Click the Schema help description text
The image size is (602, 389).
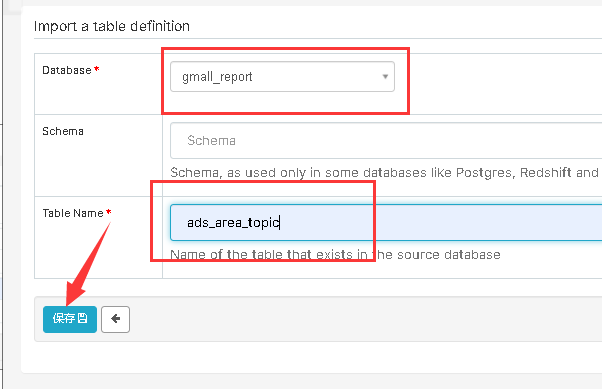tap(386, 173)
